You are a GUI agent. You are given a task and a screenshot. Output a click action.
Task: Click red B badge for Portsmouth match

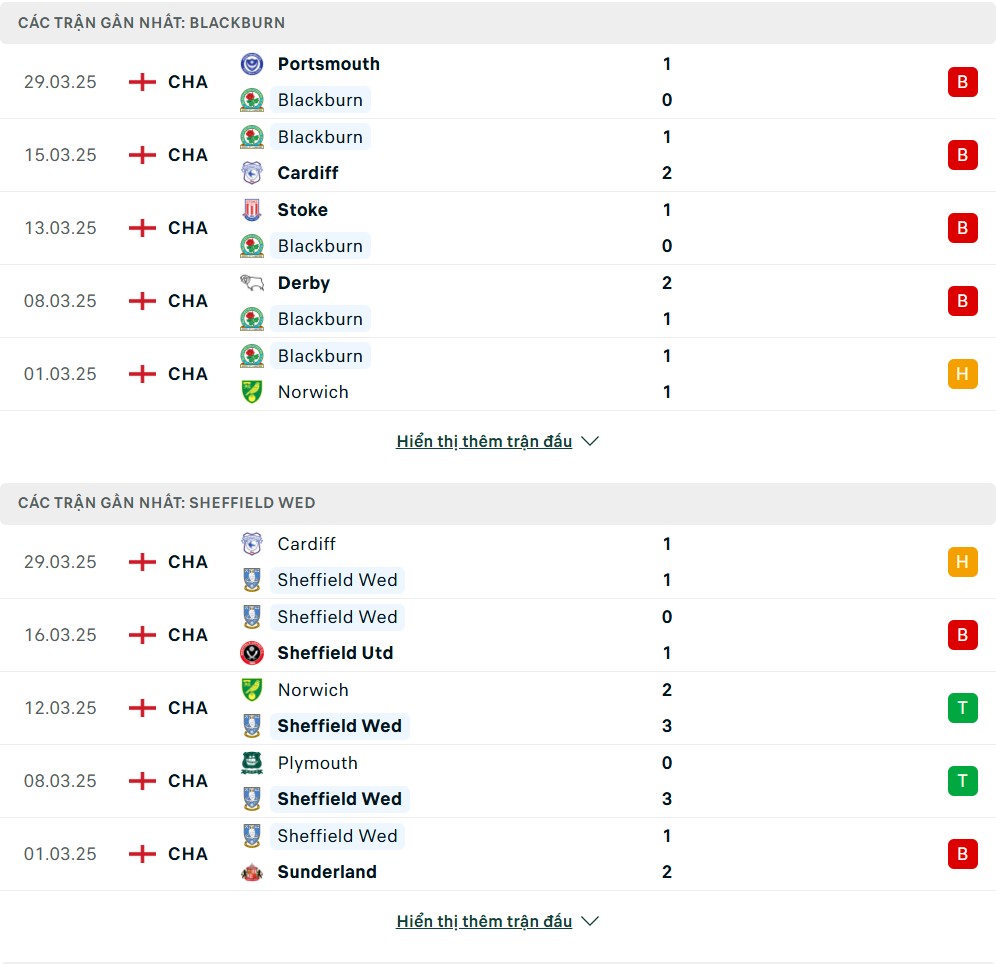pos(962,82)
